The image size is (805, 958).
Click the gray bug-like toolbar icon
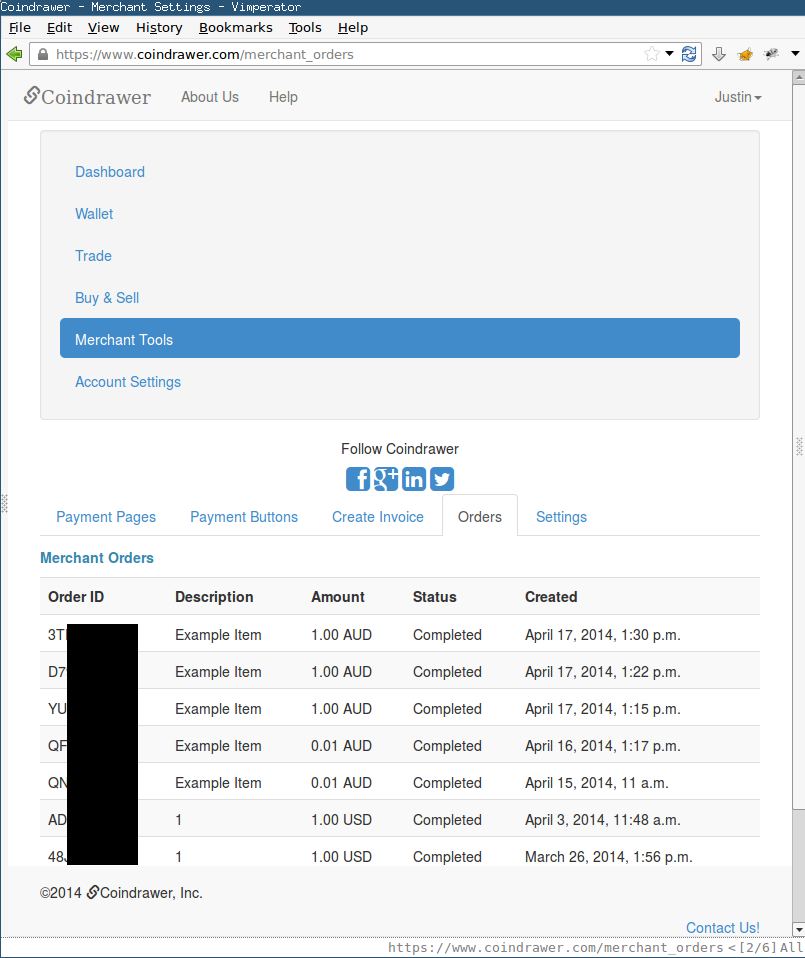click(x=771, y=54)
